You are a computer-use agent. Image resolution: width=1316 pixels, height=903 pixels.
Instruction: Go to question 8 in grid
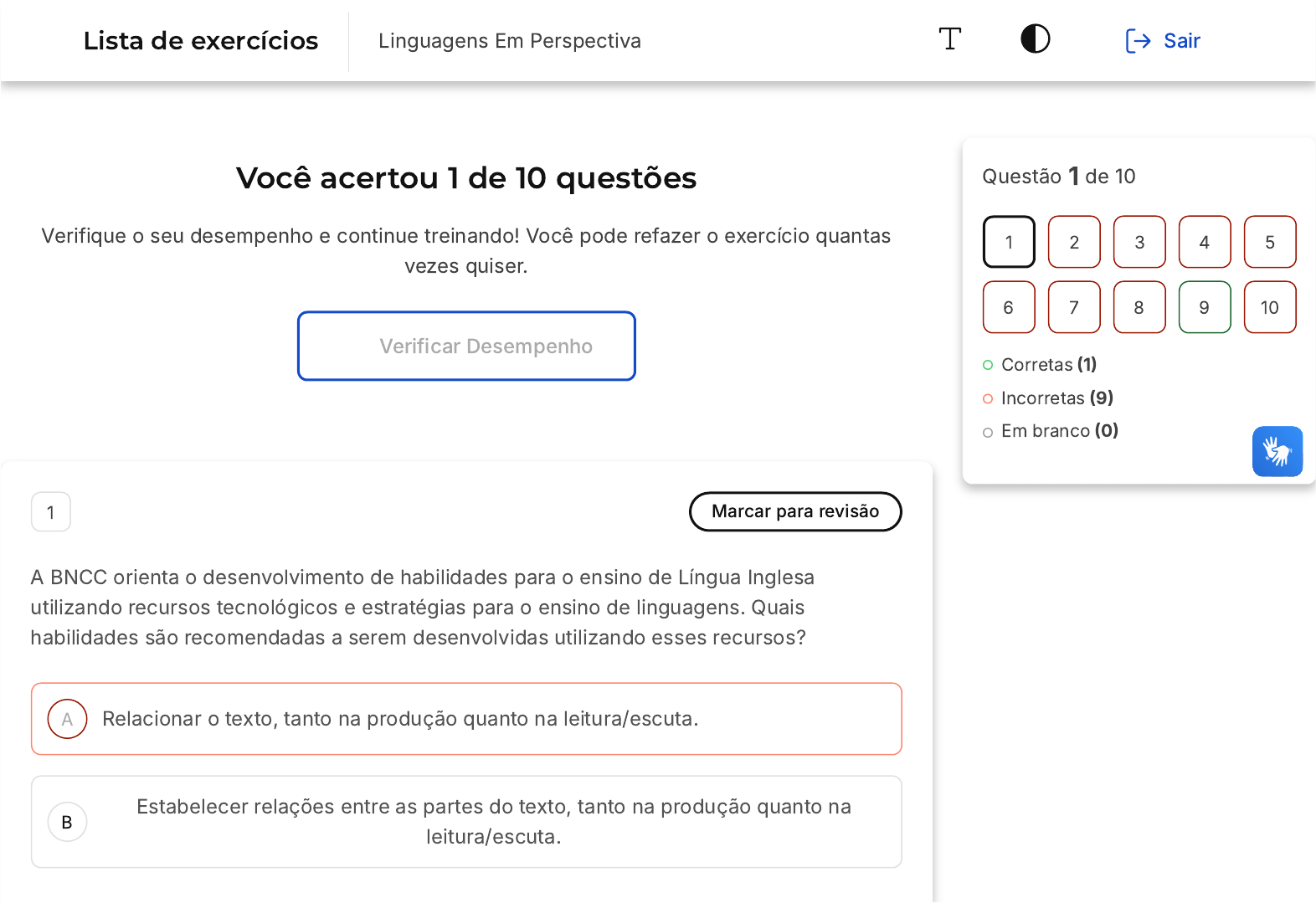point(1139,307)
